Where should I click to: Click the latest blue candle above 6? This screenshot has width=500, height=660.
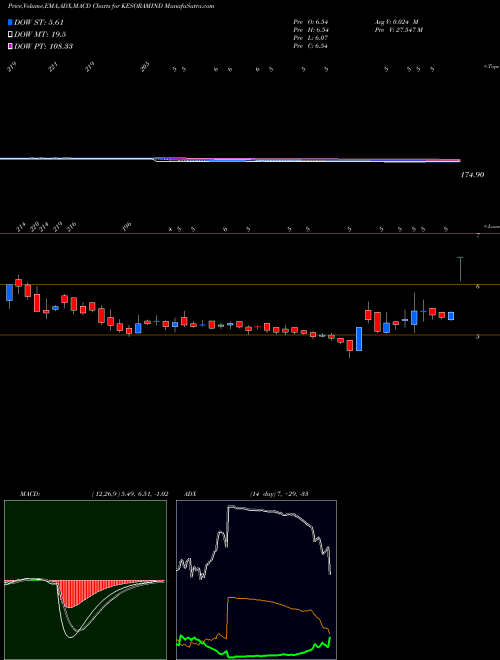pyautogui.click(x=460, y=269)
